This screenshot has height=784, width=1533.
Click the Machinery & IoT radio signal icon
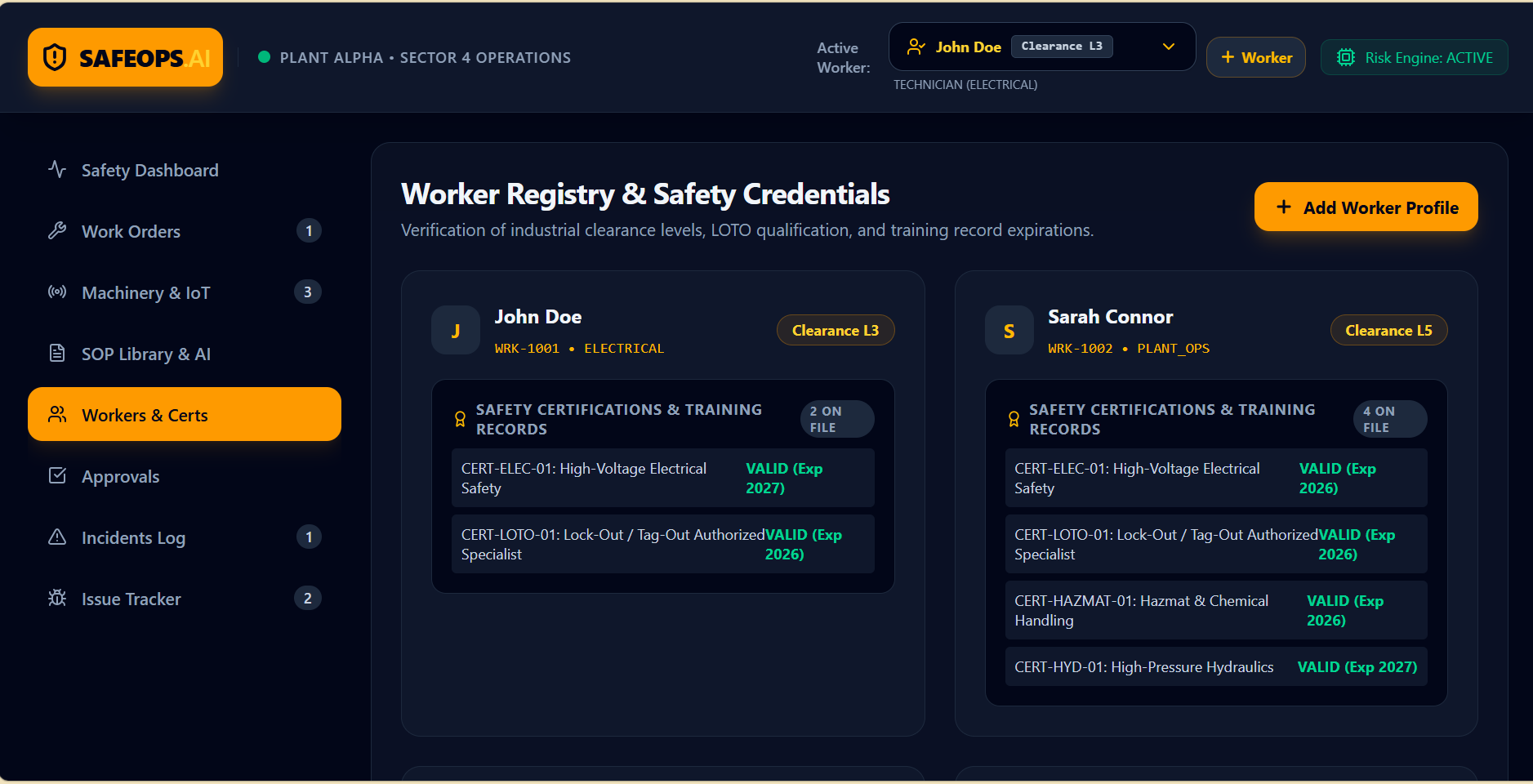coord(57,292)
